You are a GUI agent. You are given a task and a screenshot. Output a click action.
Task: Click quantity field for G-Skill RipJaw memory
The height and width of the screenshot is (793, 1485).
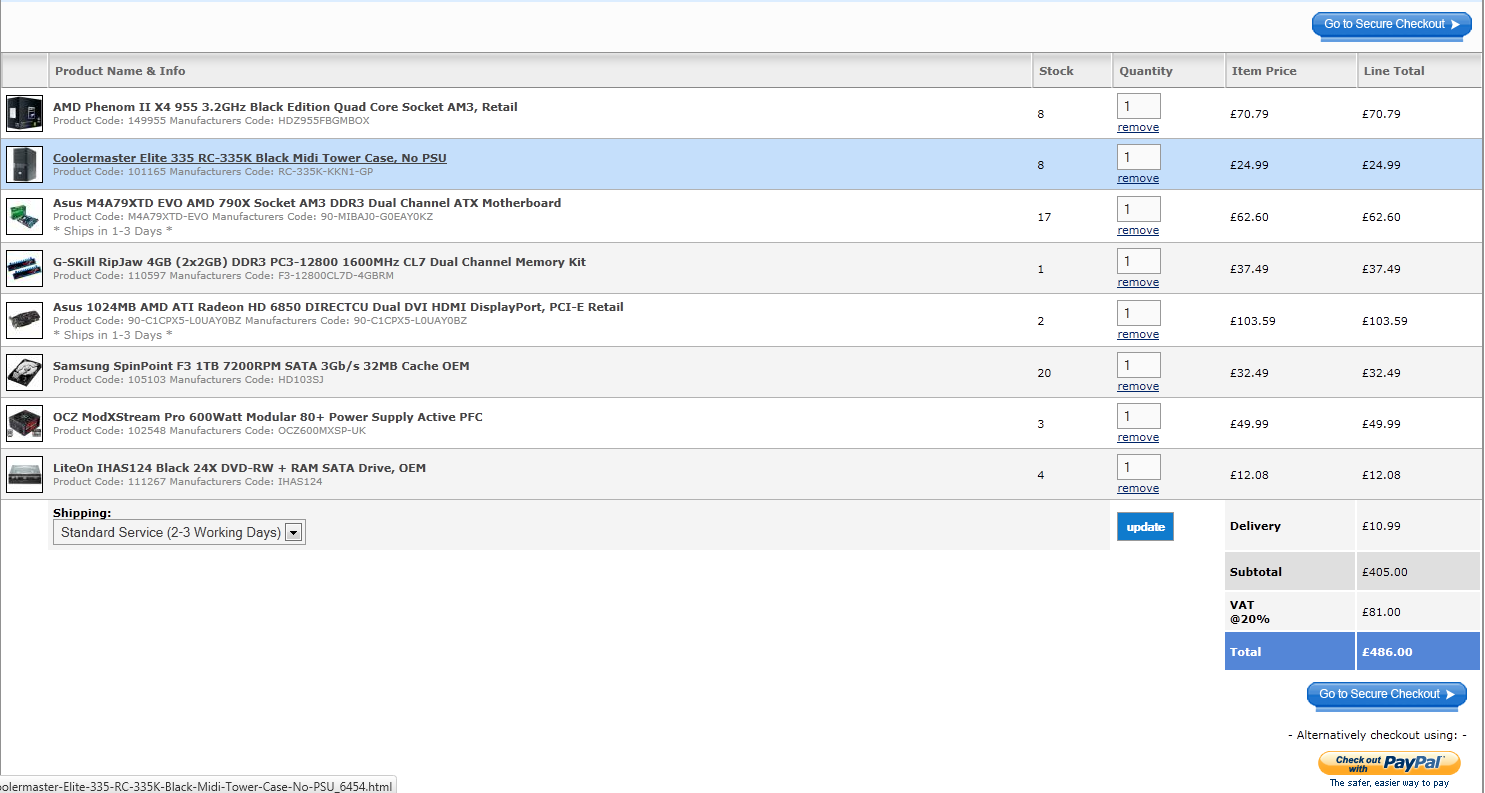pos(1138,261)
